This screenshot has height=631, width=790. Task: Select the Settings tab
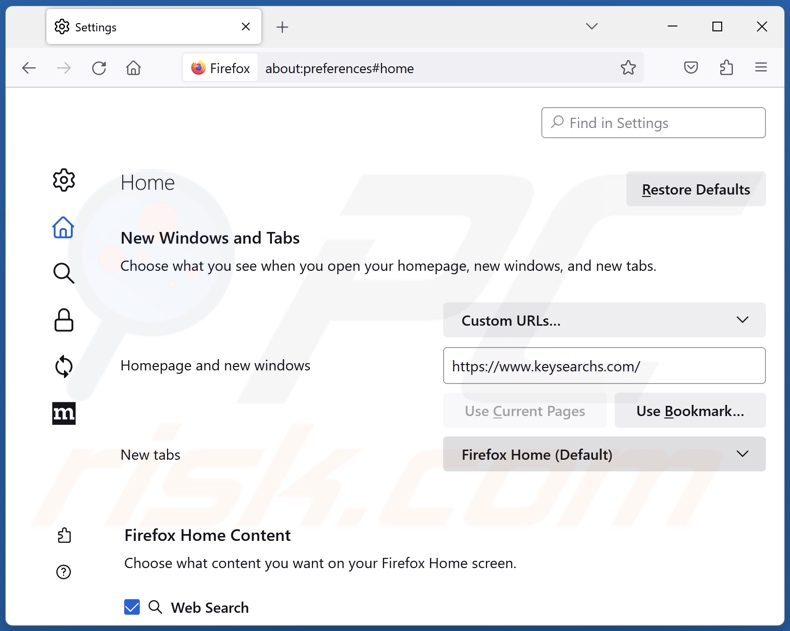coord(154,27)
